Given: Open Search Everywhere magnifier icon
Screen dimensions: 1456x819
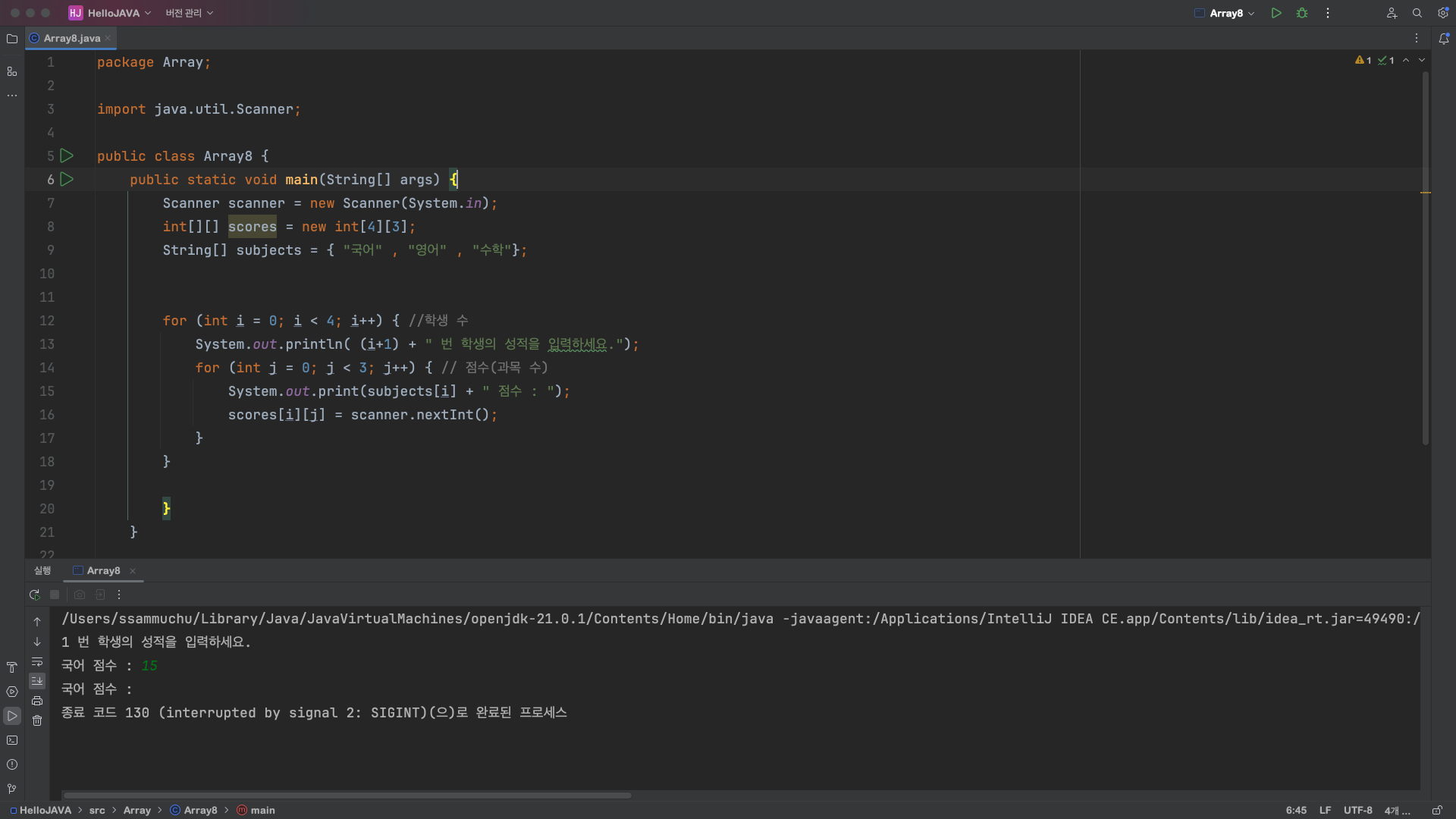Looking at the screenshot, I should (x=1417, y=13).
